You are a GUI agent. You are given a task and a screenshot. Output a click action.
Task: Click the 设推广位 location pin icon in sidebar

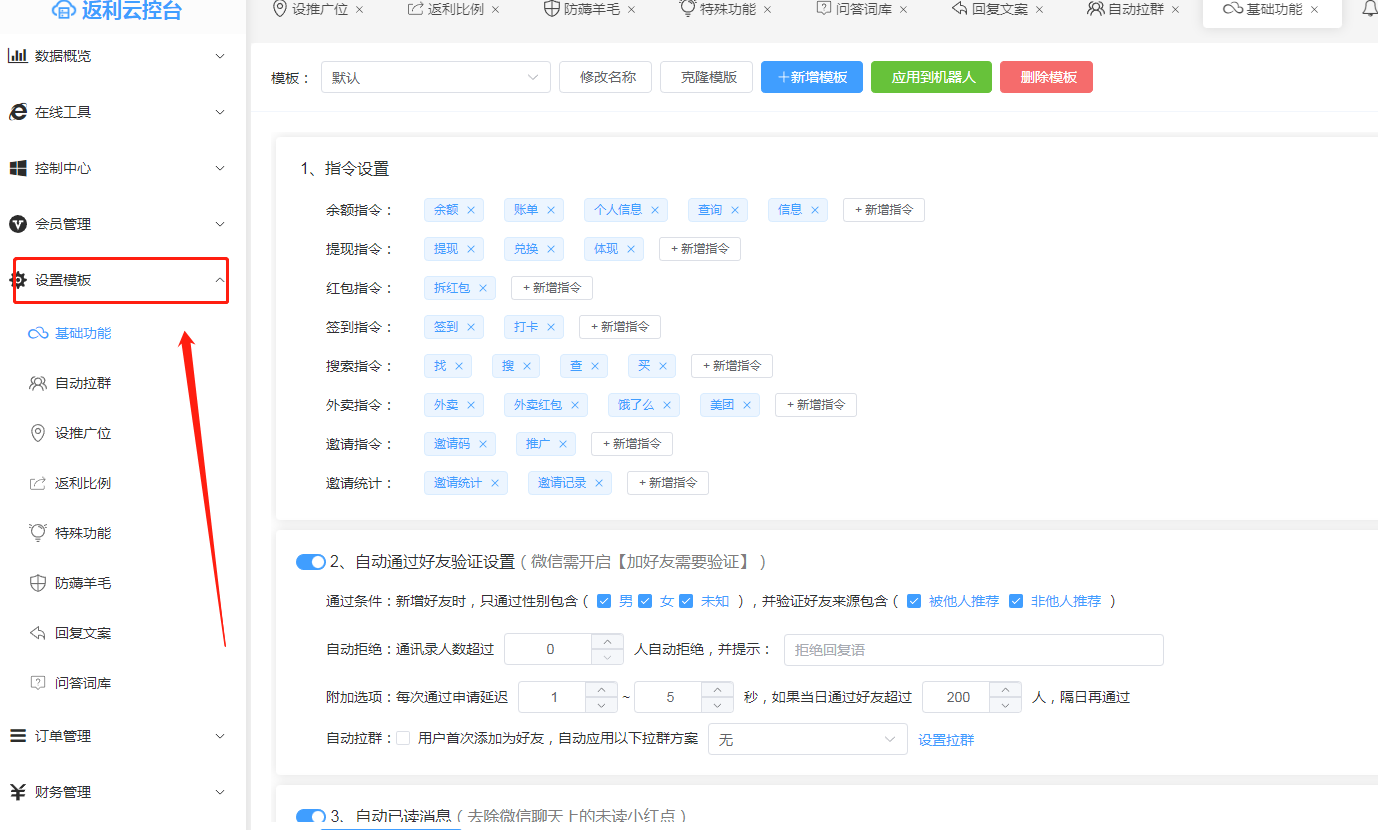(38, 433)
